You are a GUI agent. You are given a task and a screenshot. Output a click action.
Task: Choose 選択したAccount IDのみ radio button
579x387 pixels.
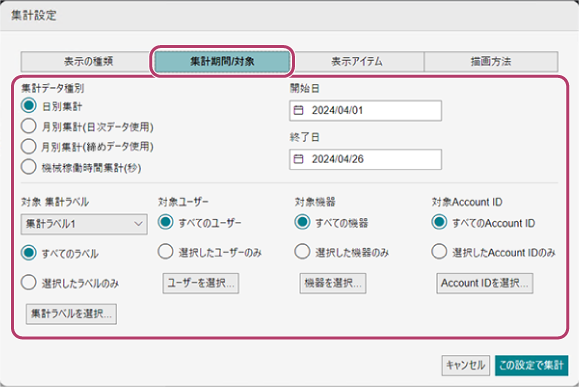pos(439,252)
